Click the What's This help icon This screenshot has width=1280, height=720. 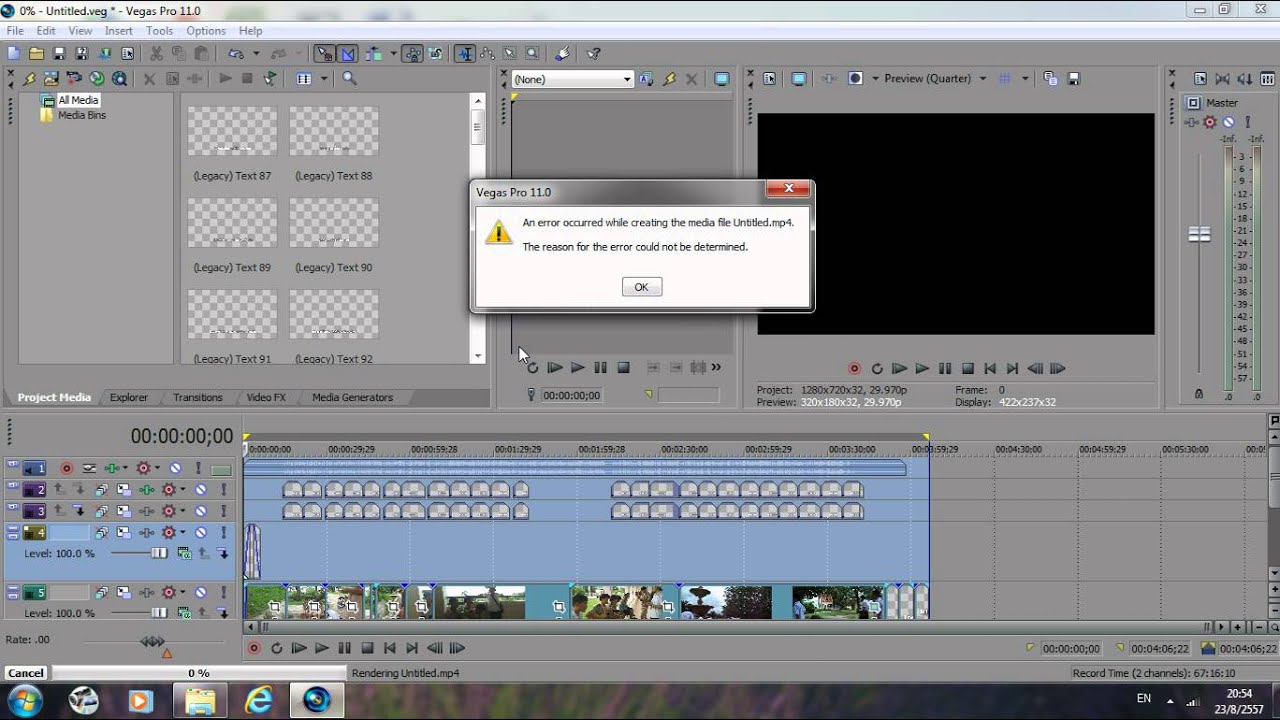593,54
